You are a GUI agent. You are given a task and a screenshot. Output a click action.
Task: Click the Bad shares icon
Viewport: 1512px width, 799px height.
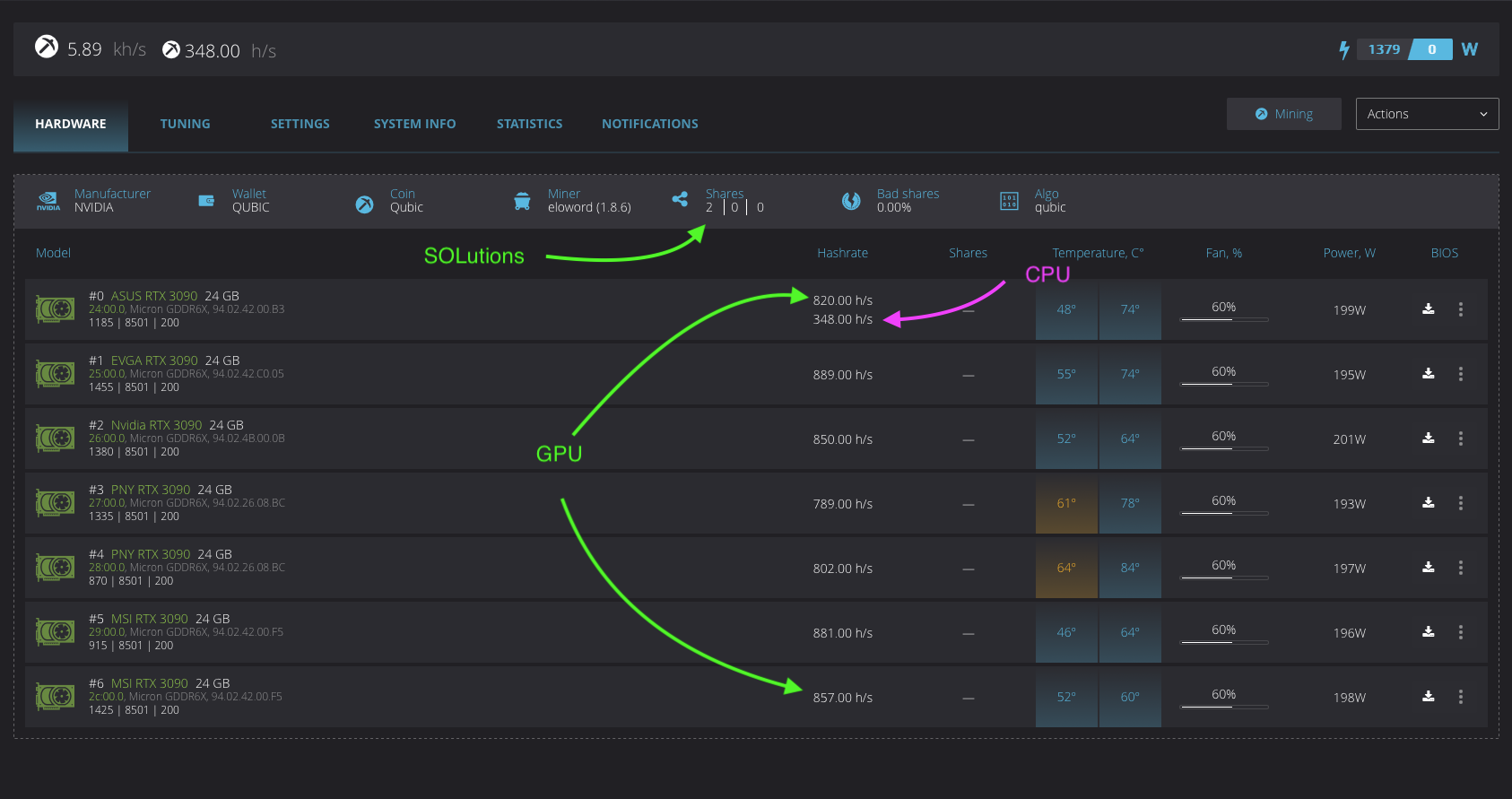pyautogui.click(x=851, y=201)
